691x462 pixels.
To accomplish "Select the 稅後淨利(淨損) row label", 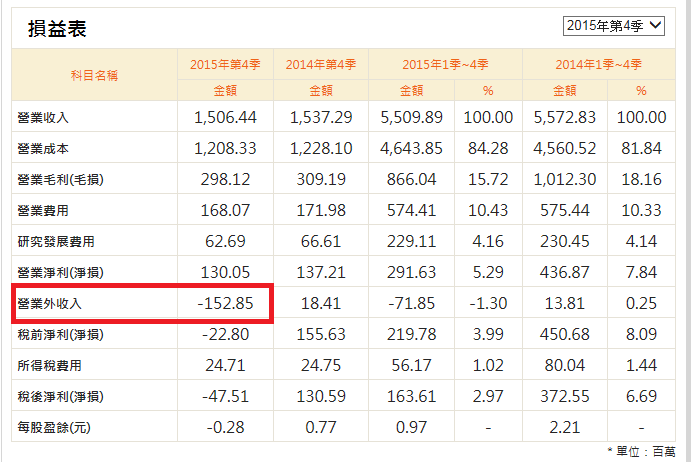I will point(60,396).
